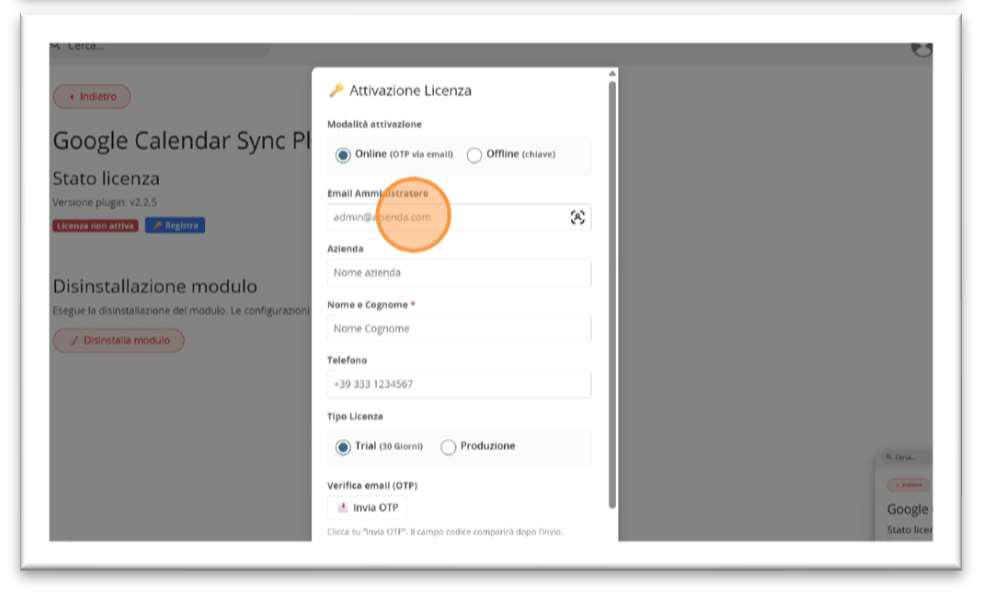Choose Produzione license type
This screenshot has width=982, height=597.
point(448,447)
